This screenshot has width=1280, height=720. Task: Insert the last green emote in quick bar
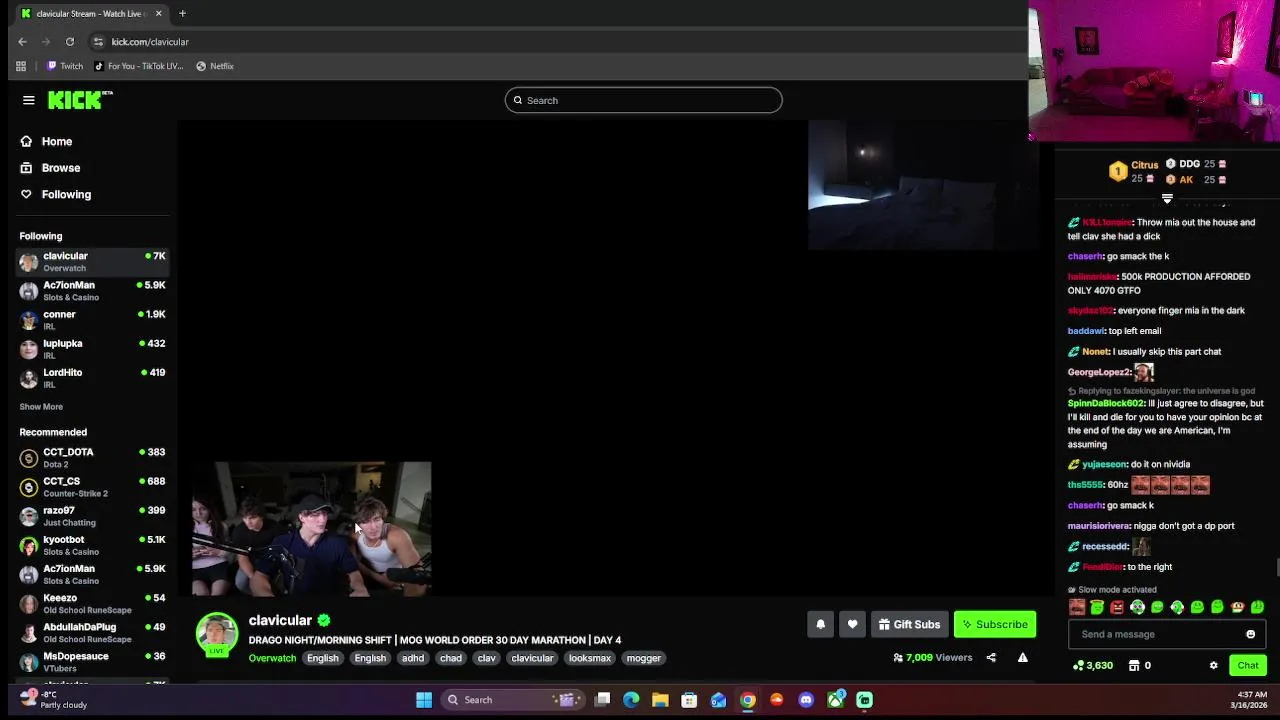[1257, 607]
